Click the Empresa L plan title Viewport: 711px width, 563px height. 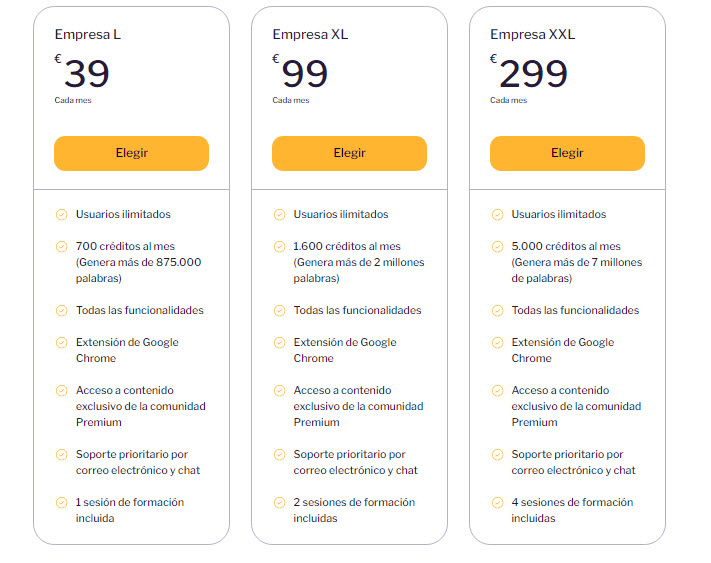point(88,35)
